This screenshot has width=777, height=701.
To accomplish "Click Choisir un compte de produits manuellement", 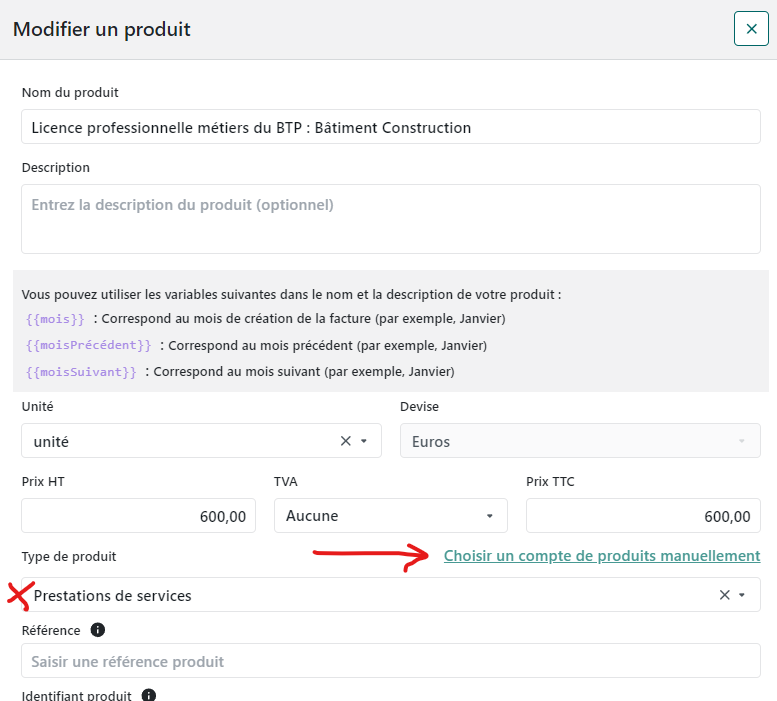I will point(602,555).
